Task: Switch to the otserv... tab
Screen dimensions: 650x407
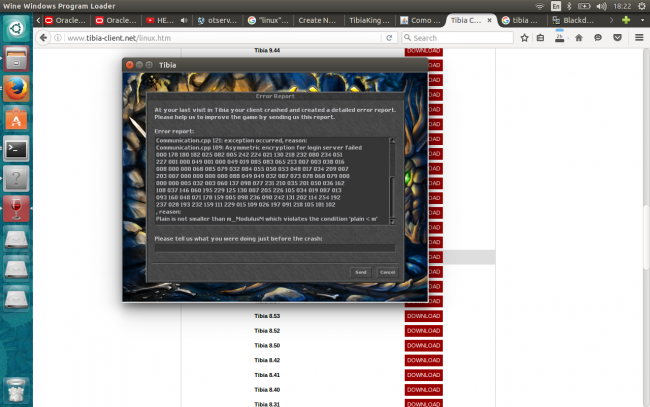Action: [x=217, y=20]
